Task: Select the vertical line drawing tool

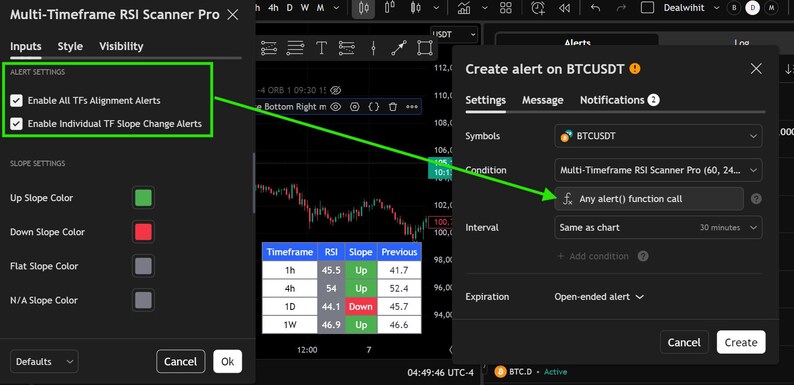Action: (x=373, y=48)
